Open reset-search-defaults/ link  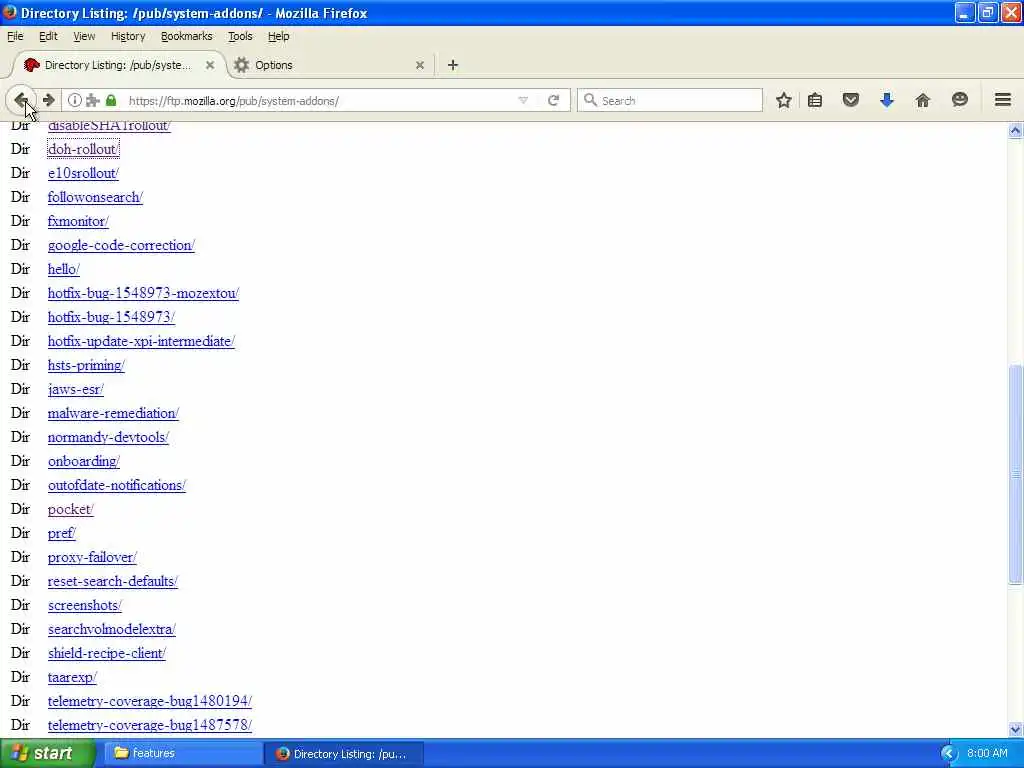click(x=112, y=581)
